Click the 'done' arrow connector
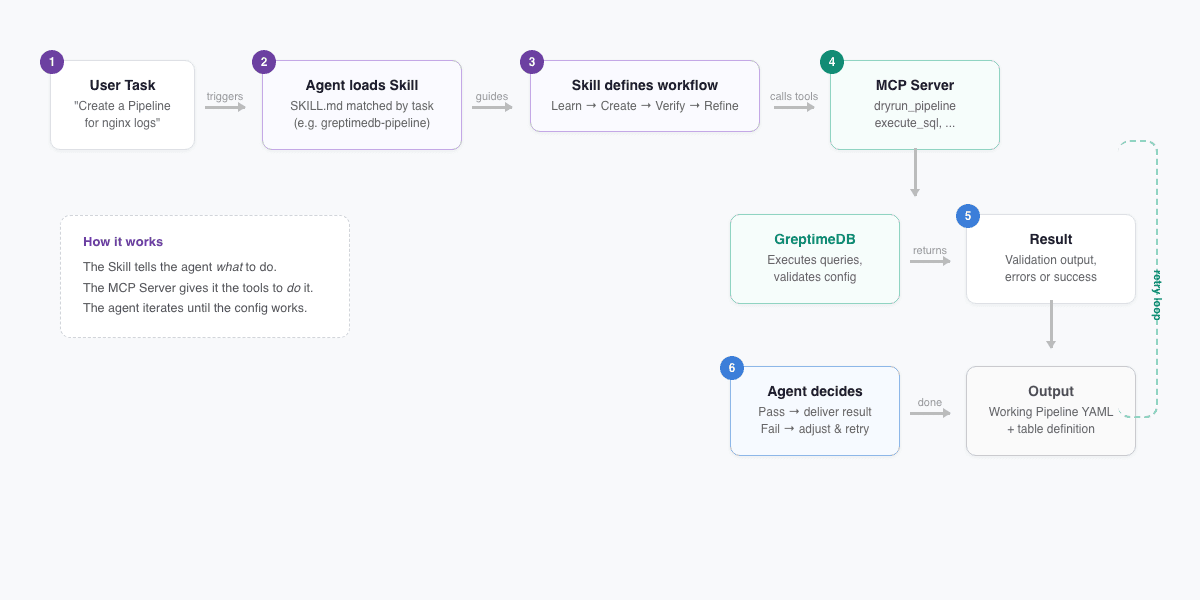 930,413
